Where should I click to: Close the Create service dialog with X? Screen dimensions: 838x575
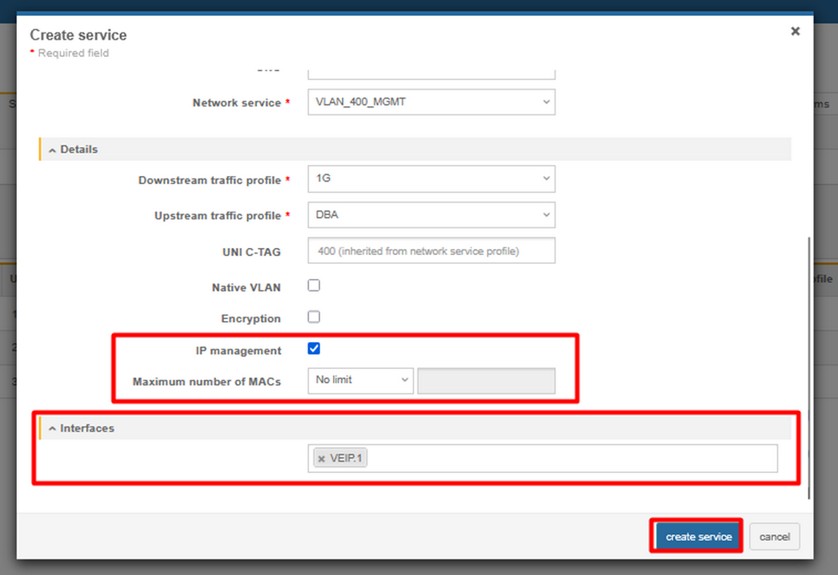[795, 32]
